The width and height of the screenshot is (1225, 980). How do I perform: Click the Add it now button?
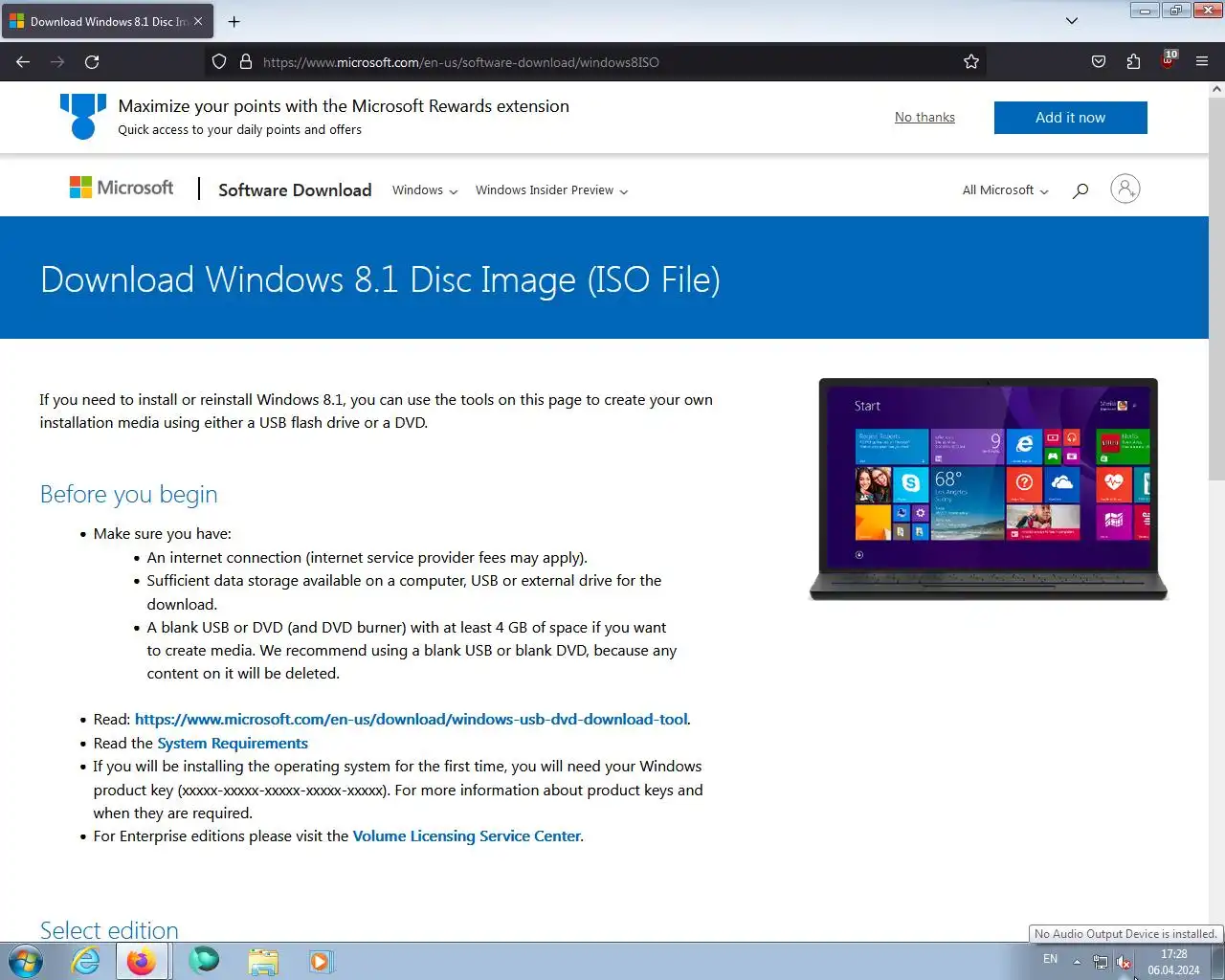click(1070, 118)
